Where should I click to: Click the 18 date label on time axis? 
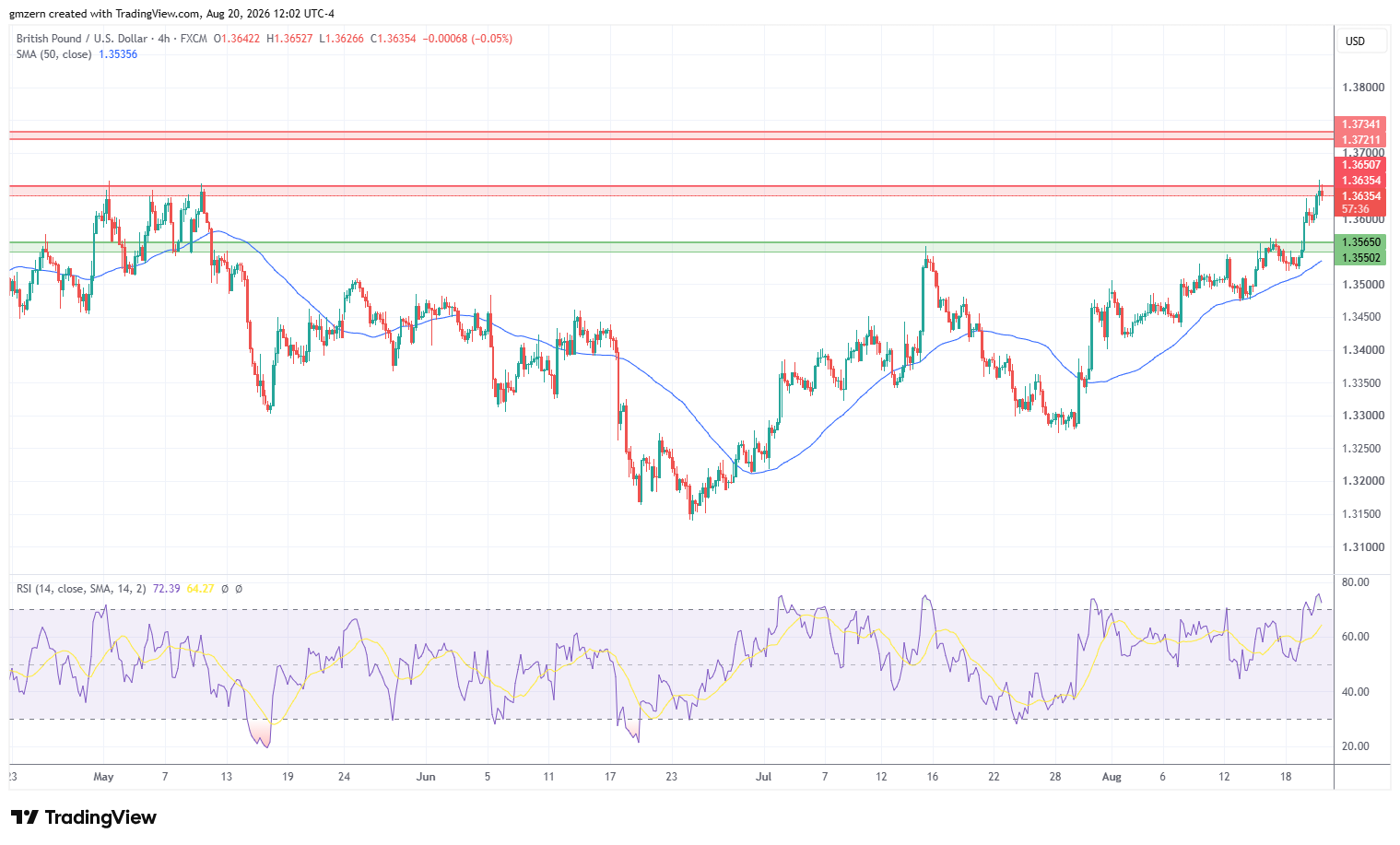(1285, 777)
